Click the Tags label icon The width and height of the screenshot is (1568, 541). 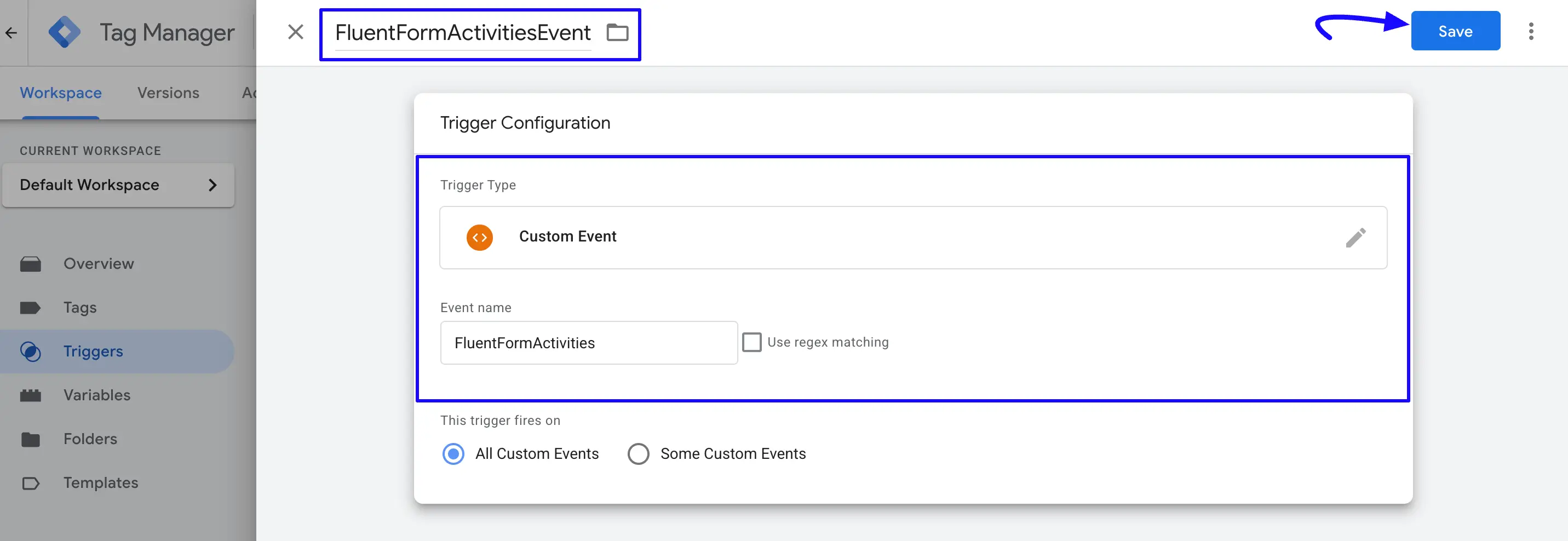31,308
